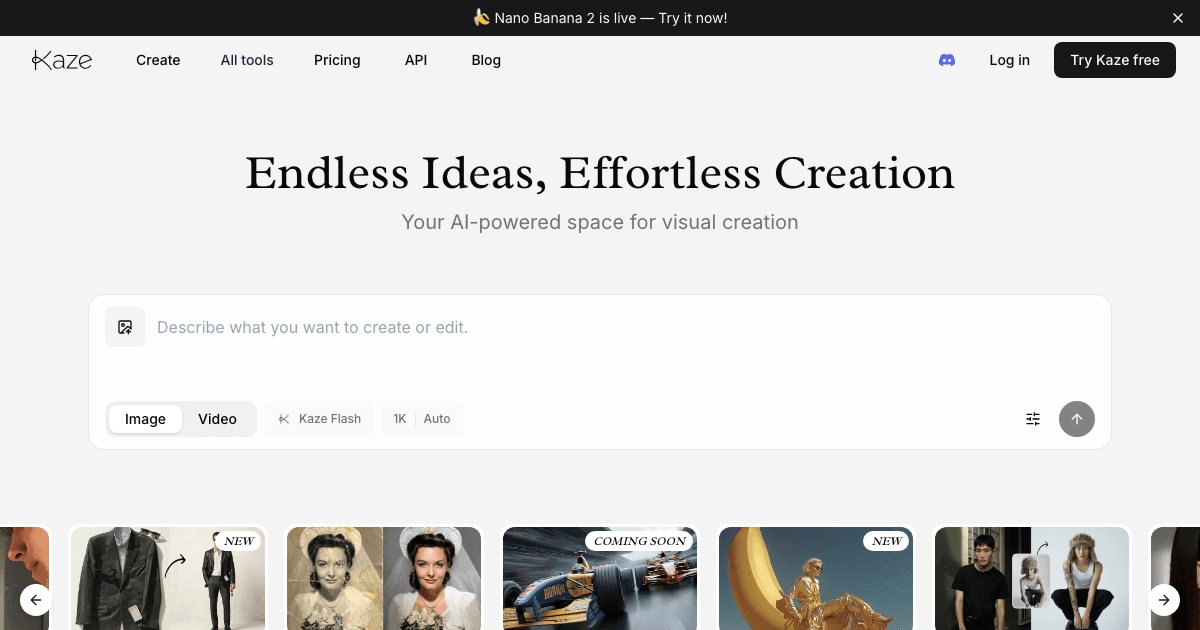The height and width of the screenshot is (630, 1200).
Task: Click the Try Kaze free button
Action: point(1115,60)
